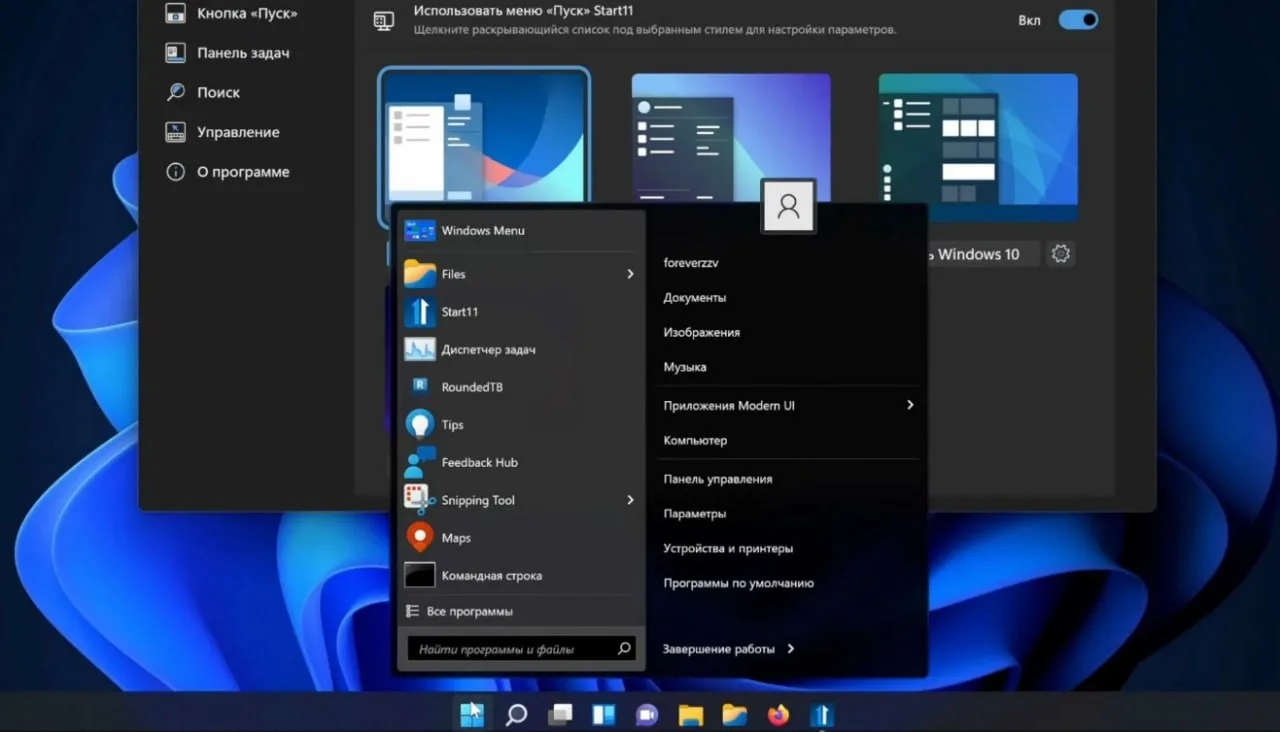Click Завершение работы button

coord(718,649)
